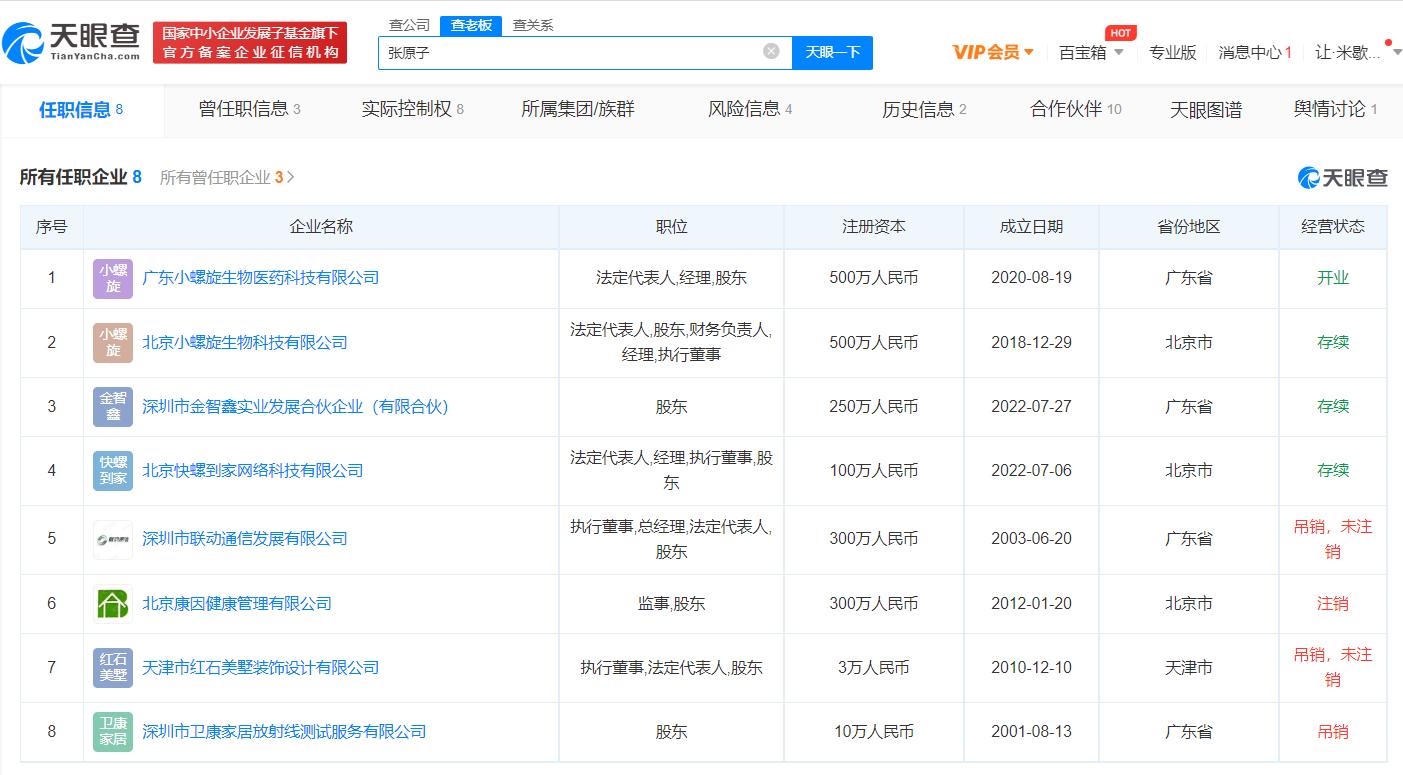The image size is (1403, 775).
Task: Click the 3万人民币 registered capital cell
Action: pyautogui.click(x=874, y=668)
